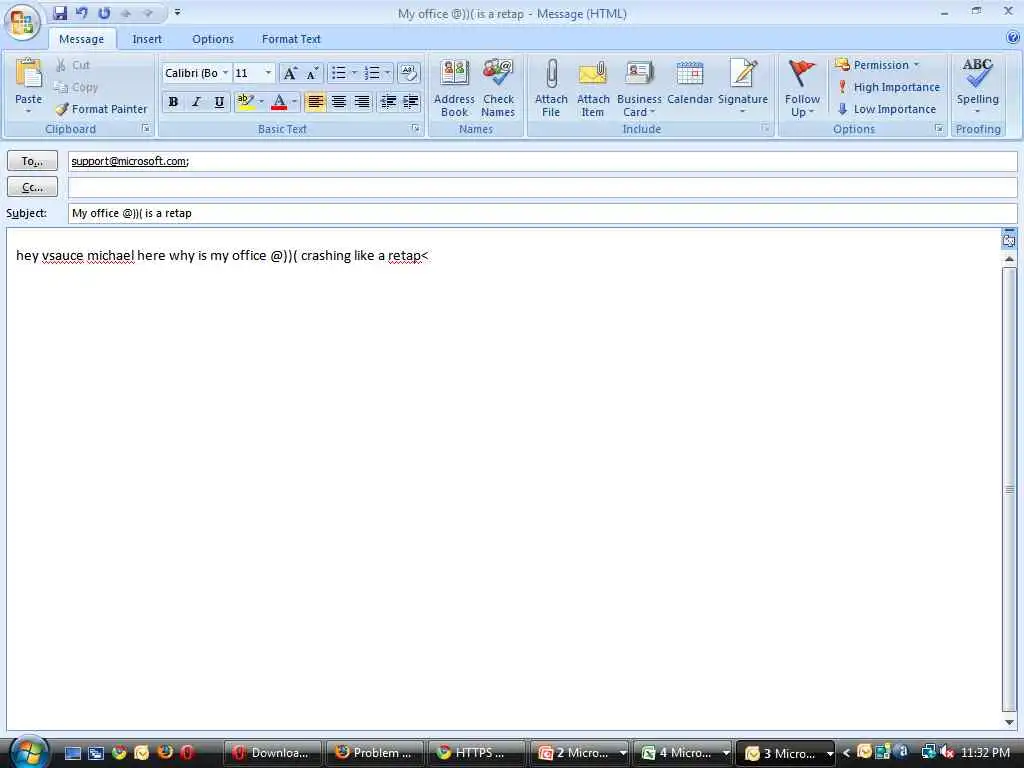Open the Office button menu
Viewport: 1024px width, 768px height.
pos(22,22)
